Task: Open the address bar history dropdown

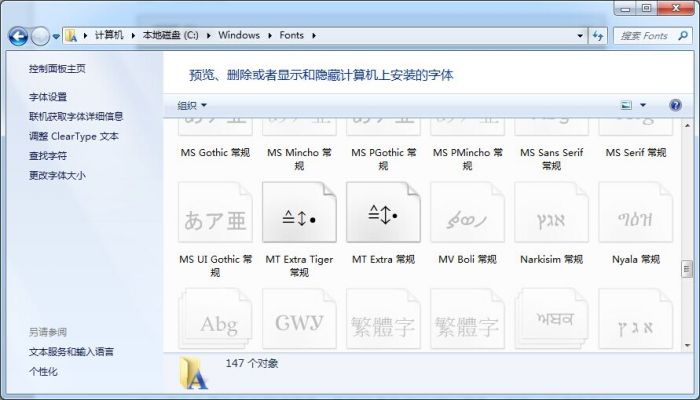Action: pyautogui.click(x=580, y=36)
